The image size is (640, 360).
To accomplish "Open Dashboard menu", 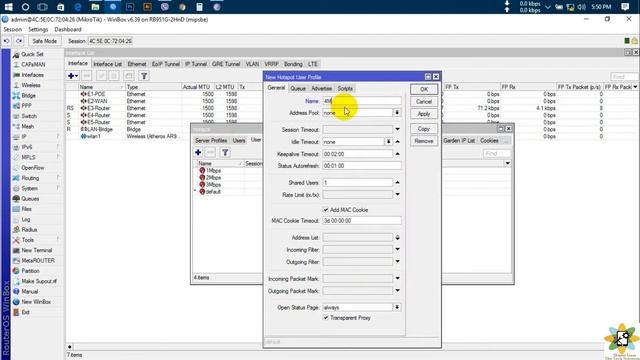I will (x=68, y=29).
